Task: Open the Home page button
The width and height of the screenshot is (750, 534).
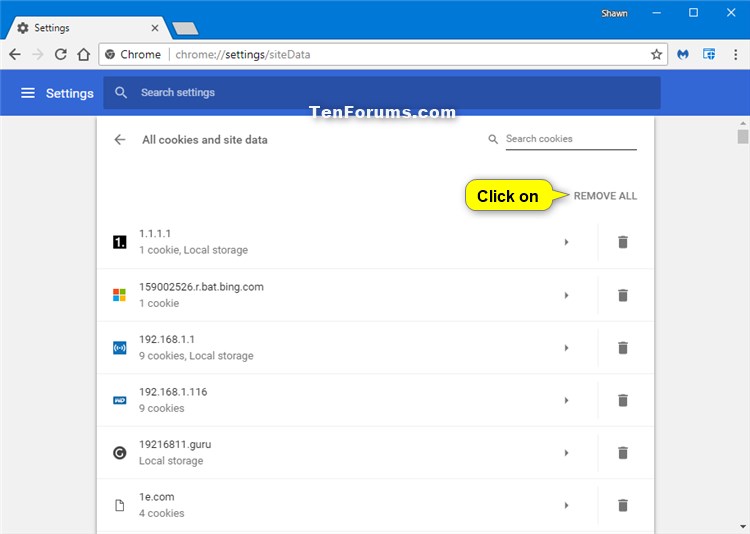Action: click(84, 55)
